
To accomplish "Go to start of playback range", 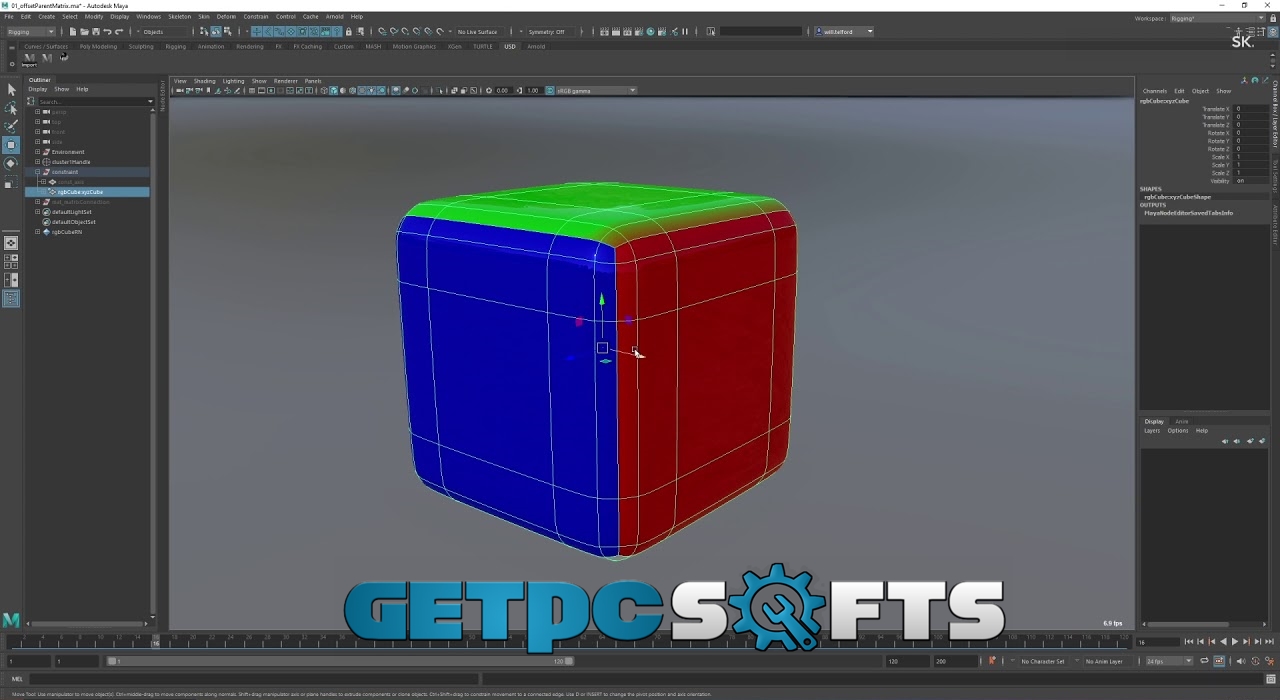I will click(x=1189, y=642).
